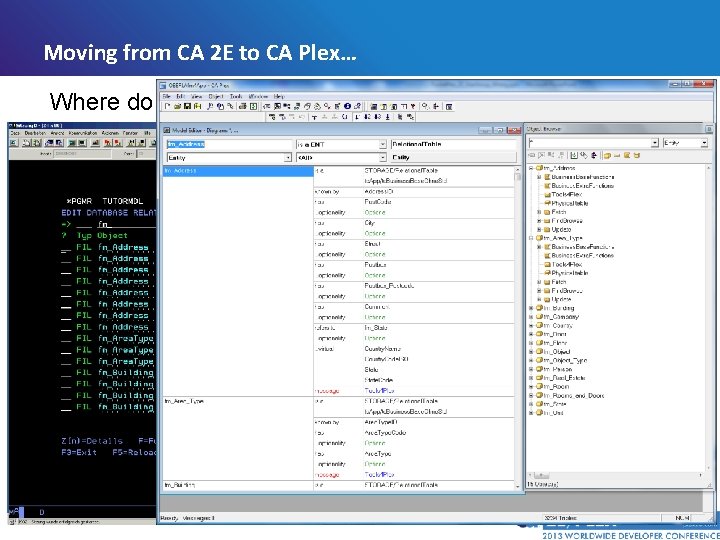Click PhysicalTable icon under fm_Address in Object Browser

coord(547,203)
